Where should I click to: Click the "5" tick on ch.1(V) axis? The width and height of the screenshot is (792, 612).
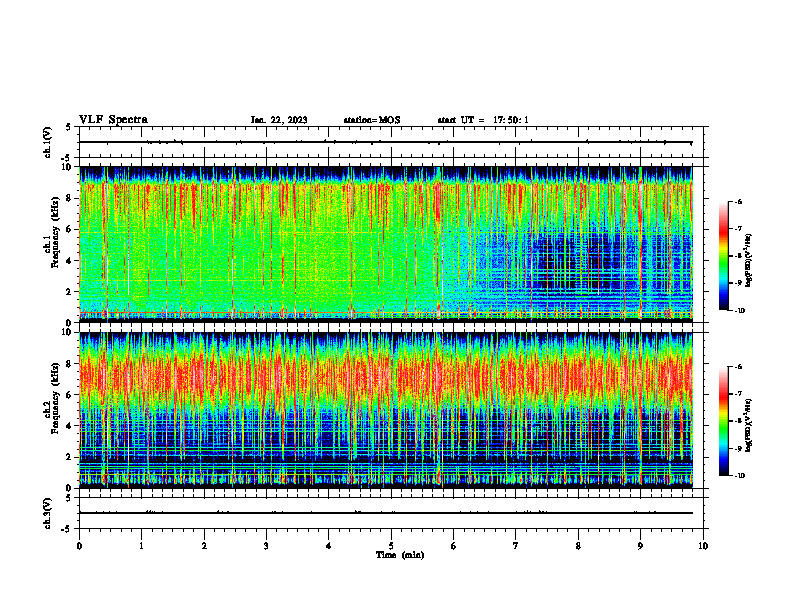(70, 127)
